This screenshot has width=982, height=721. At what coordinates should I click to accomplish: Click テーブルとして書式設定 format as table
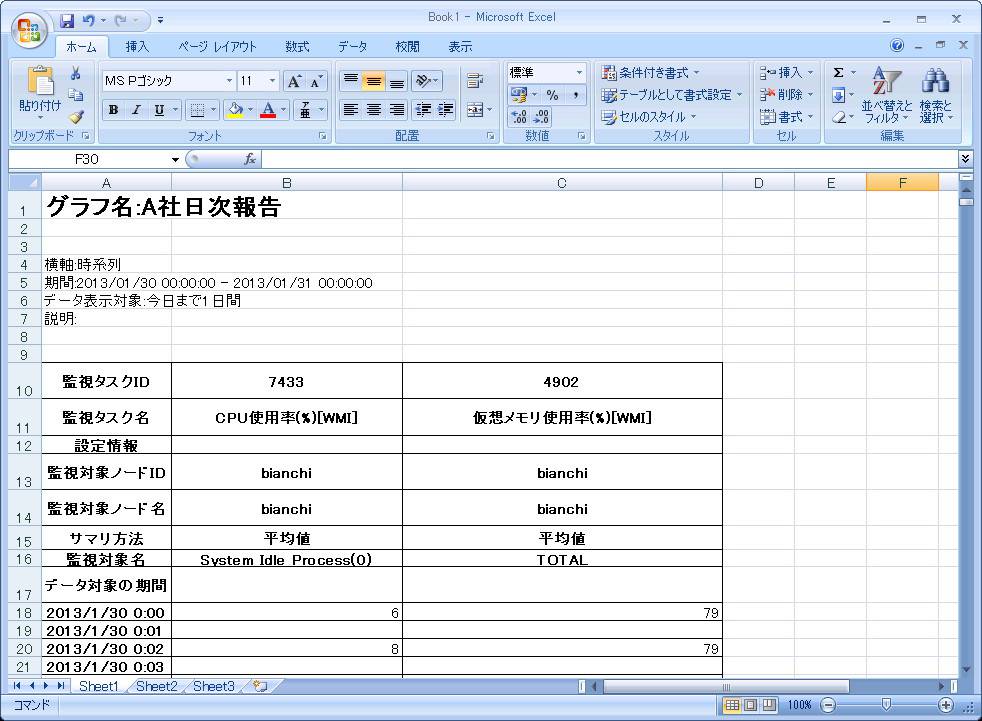671,95
